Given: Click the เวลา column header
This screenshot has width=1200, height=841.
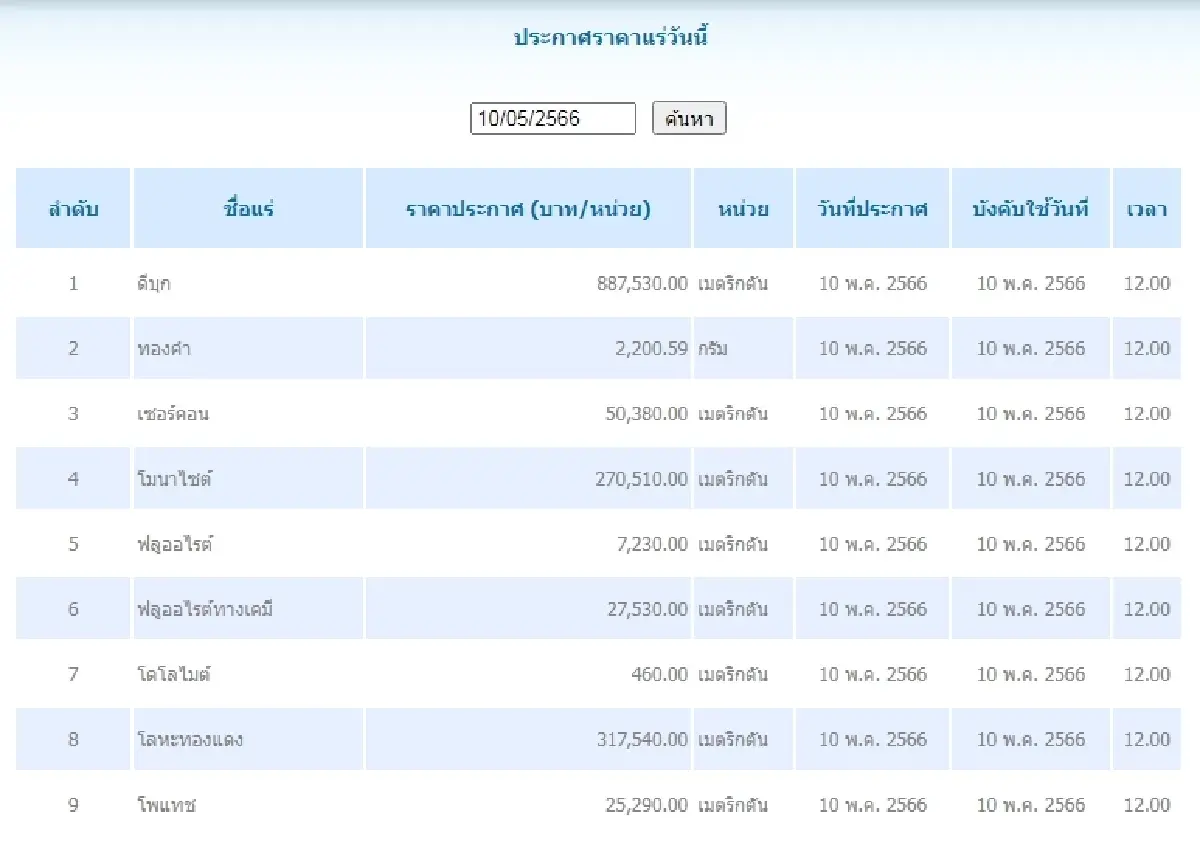Looking at the screenshot, I should pos(1146,209).
